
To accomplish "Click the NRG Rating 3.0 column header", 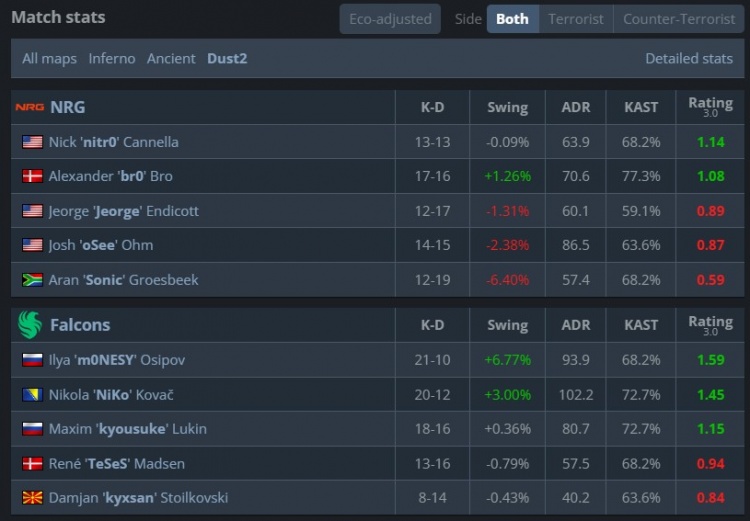I will pos(710,107).
